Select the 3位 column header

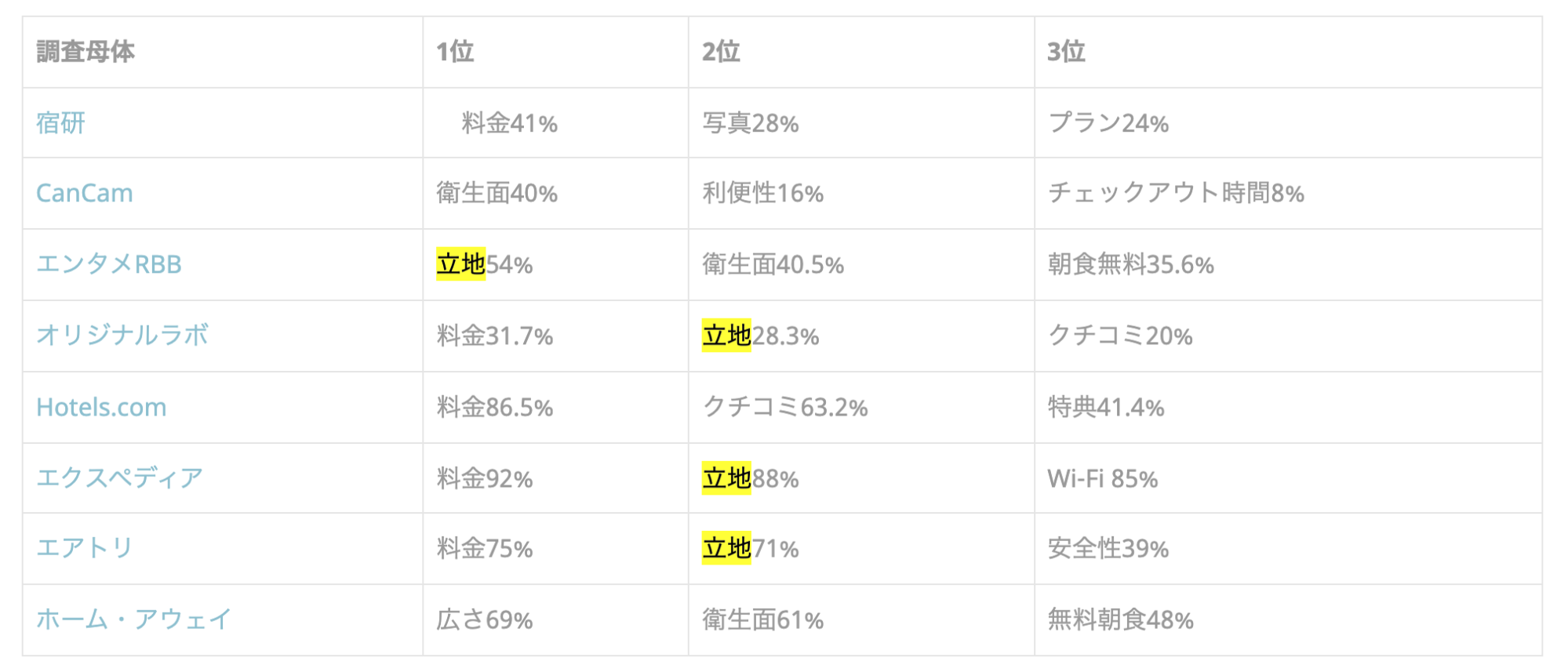(x=1066, y=52)
